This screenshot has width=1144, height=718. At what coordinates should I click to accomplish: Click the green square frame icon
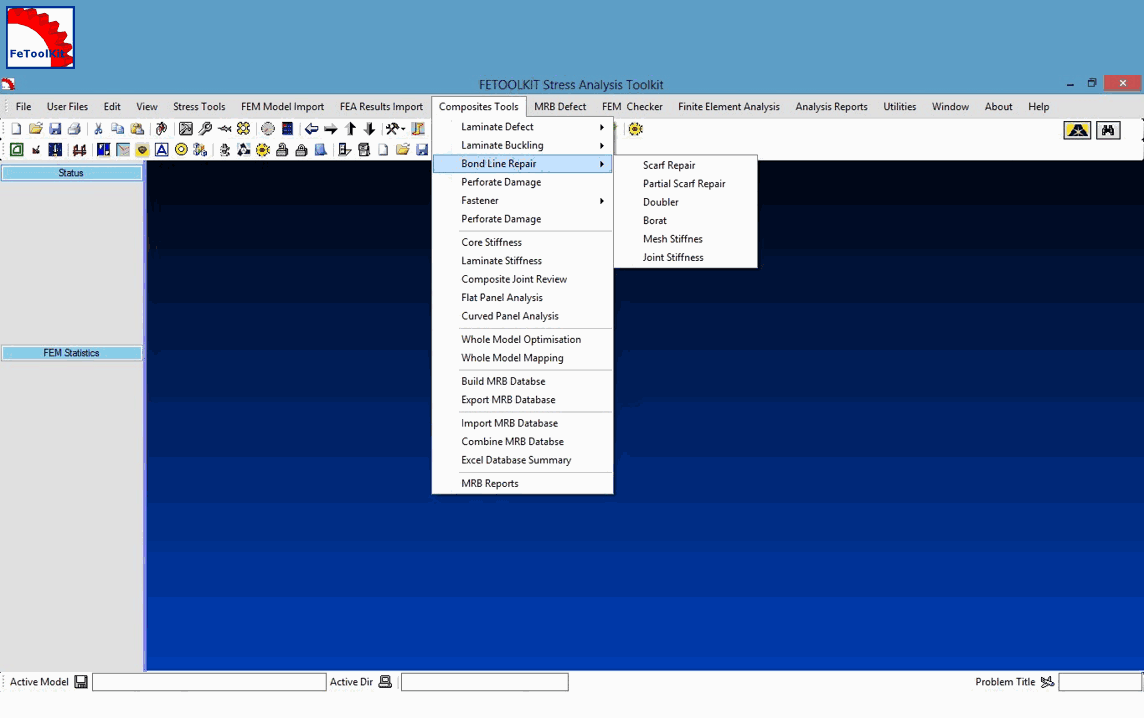pos(17,150)
